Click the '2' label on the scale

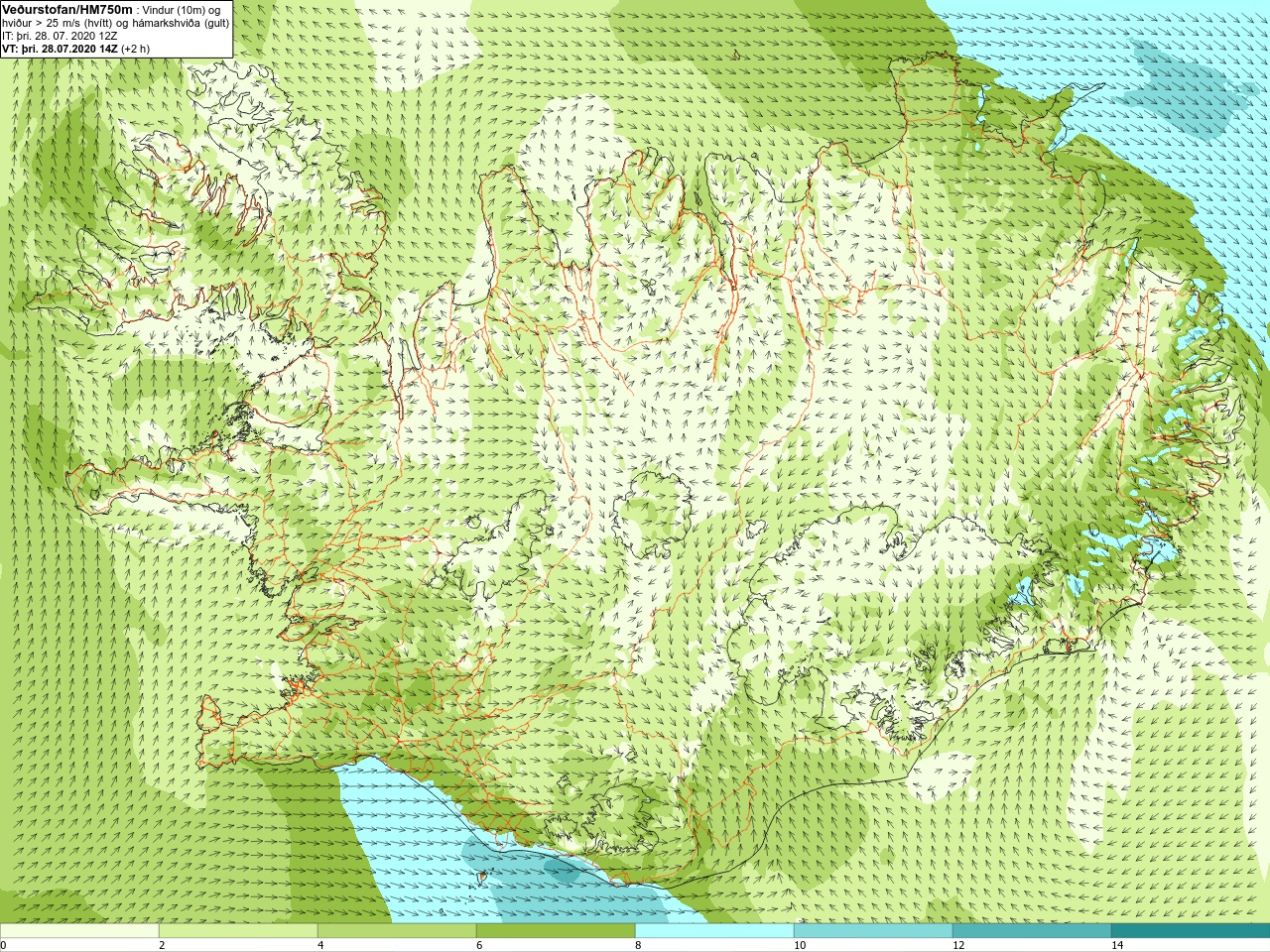162,945
